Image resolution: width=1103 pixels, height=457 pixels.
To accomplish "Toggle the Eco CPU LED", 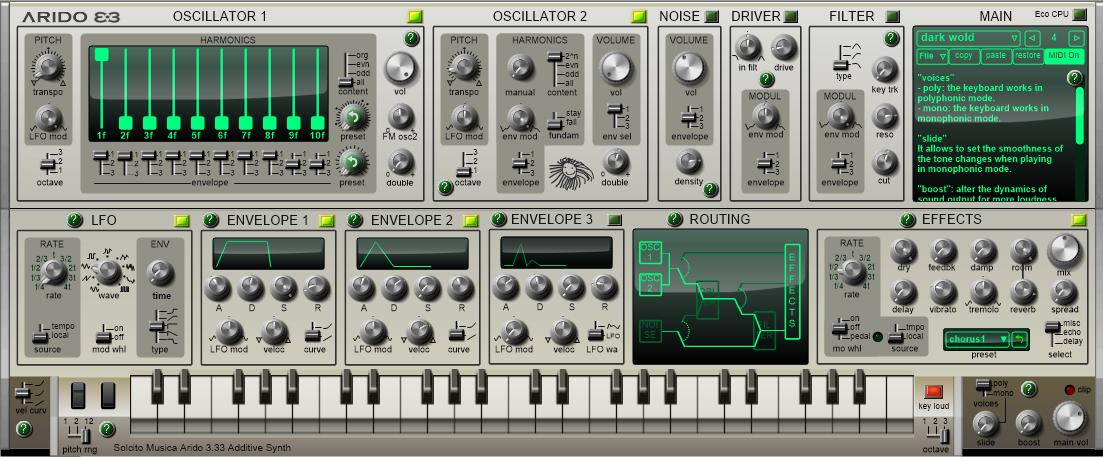I will point(1080,14).
